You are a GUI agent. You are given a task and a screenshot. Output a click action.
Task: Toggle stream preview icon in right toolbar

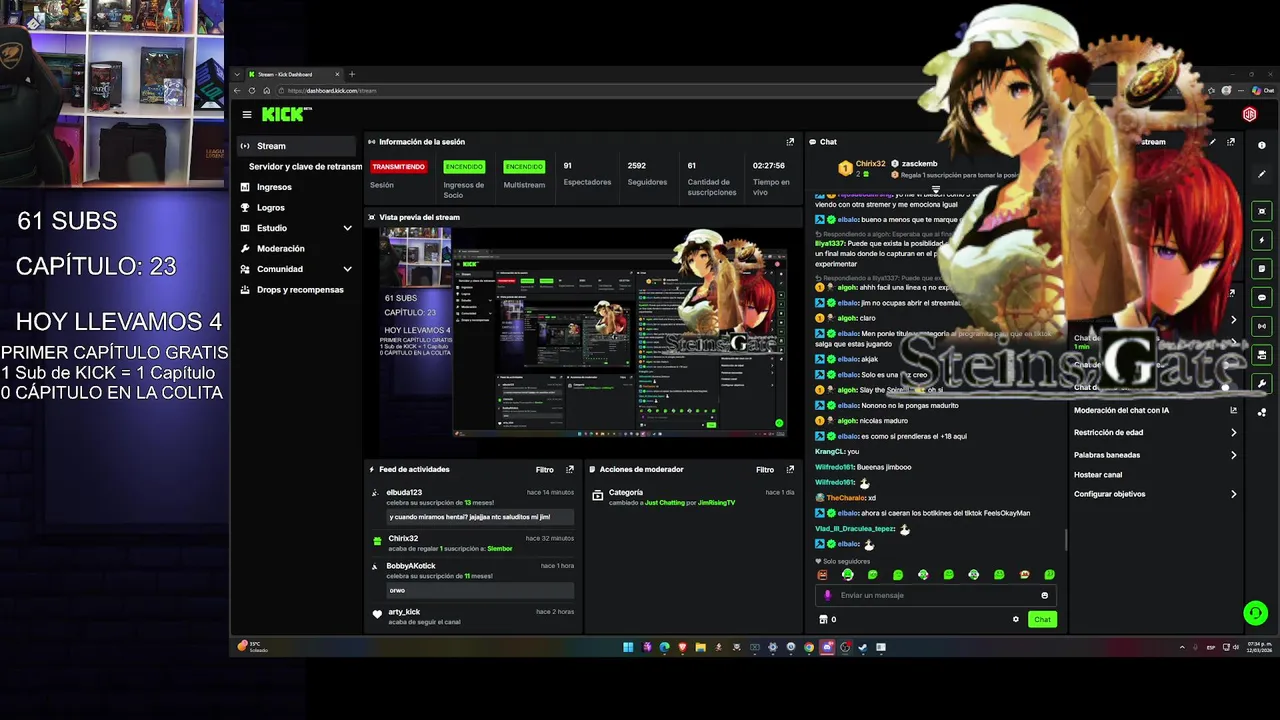[x=1261, y=211]
